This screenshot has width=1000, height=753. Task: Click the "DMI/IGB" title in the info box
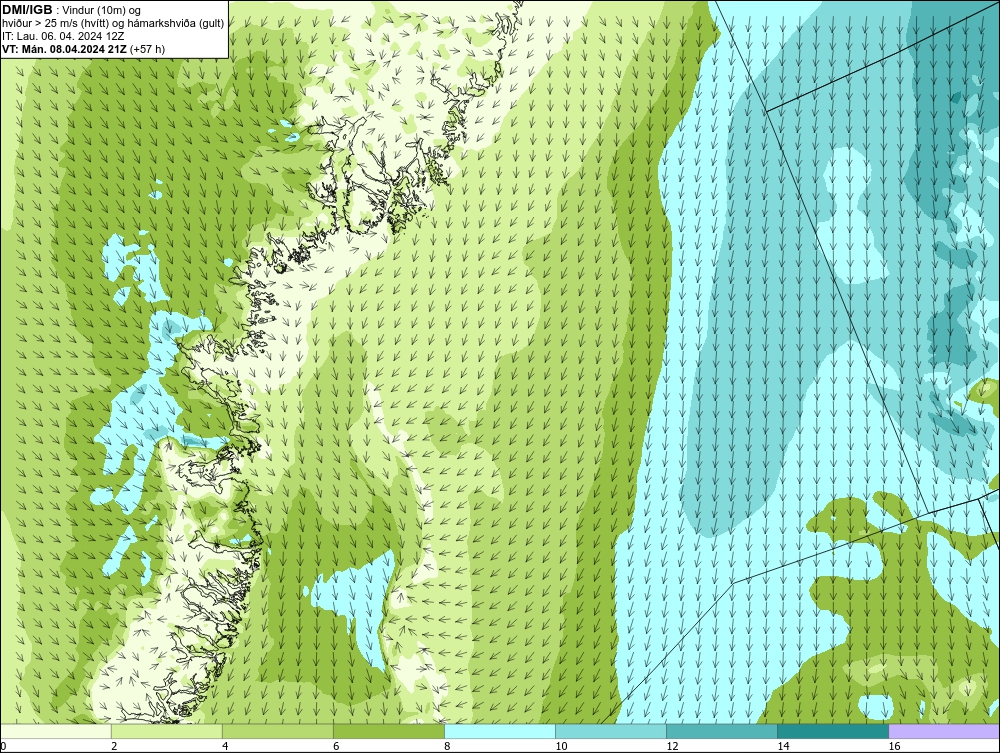27,10
